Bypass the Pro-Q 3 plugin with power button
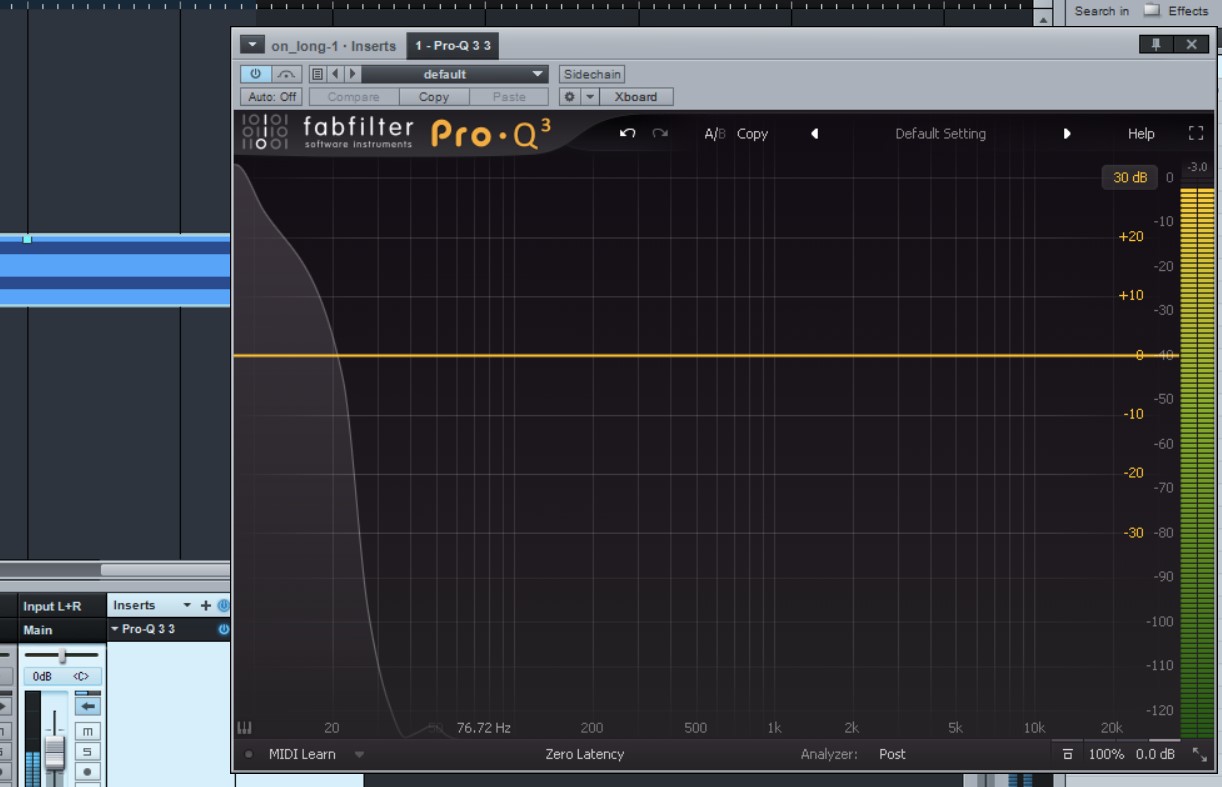The height and width of the screenshot is (787, 1222). (255, 74)
